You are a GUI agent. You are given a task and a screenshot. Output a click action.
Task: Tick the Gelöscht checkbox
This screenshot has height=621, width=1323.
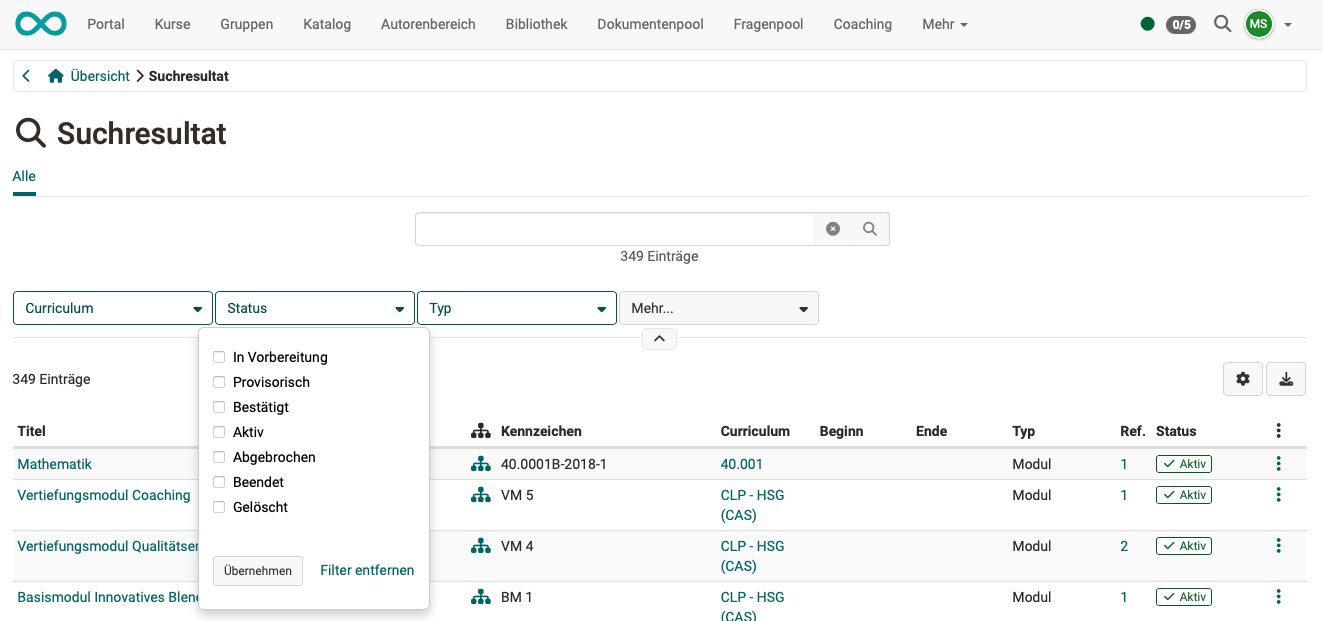click(219, 507)
